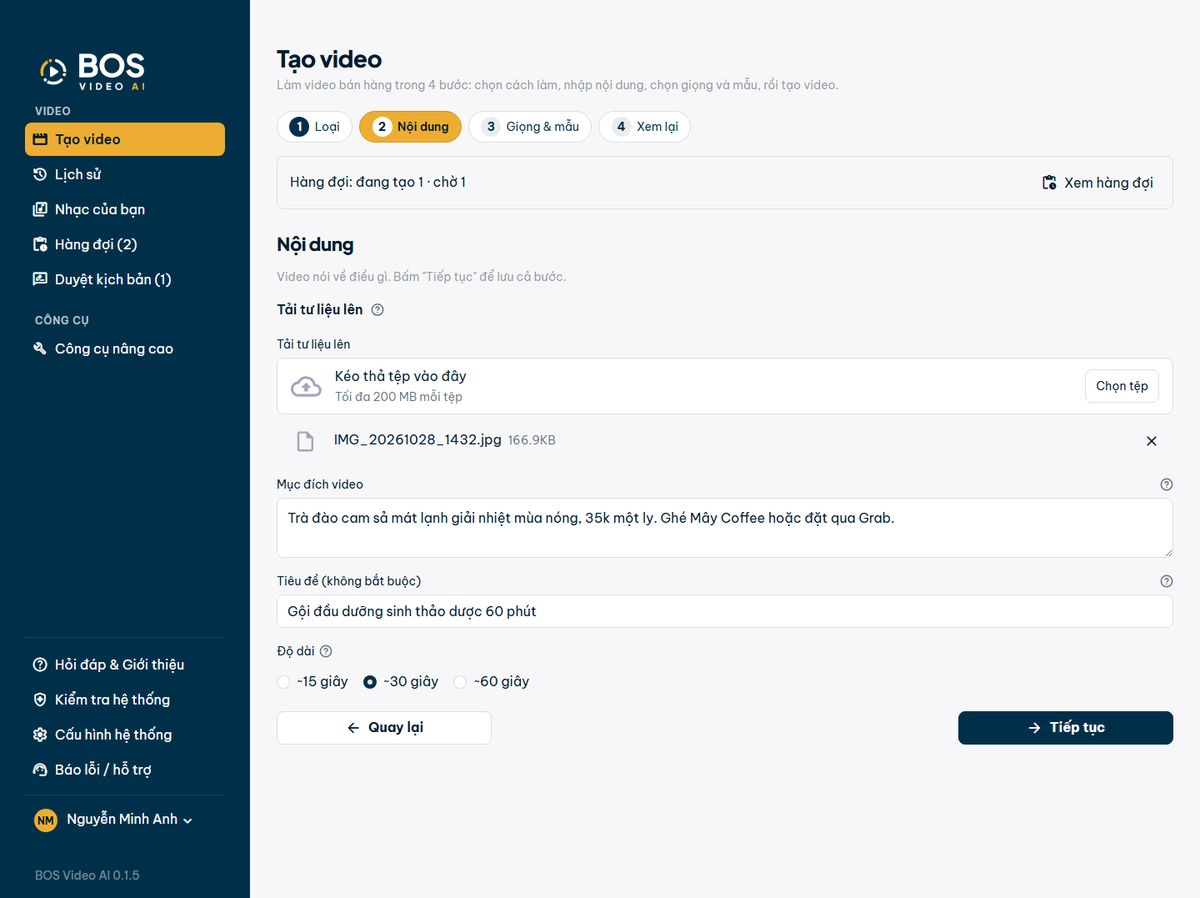Click the Tiêu đề input field

(725, 611)
